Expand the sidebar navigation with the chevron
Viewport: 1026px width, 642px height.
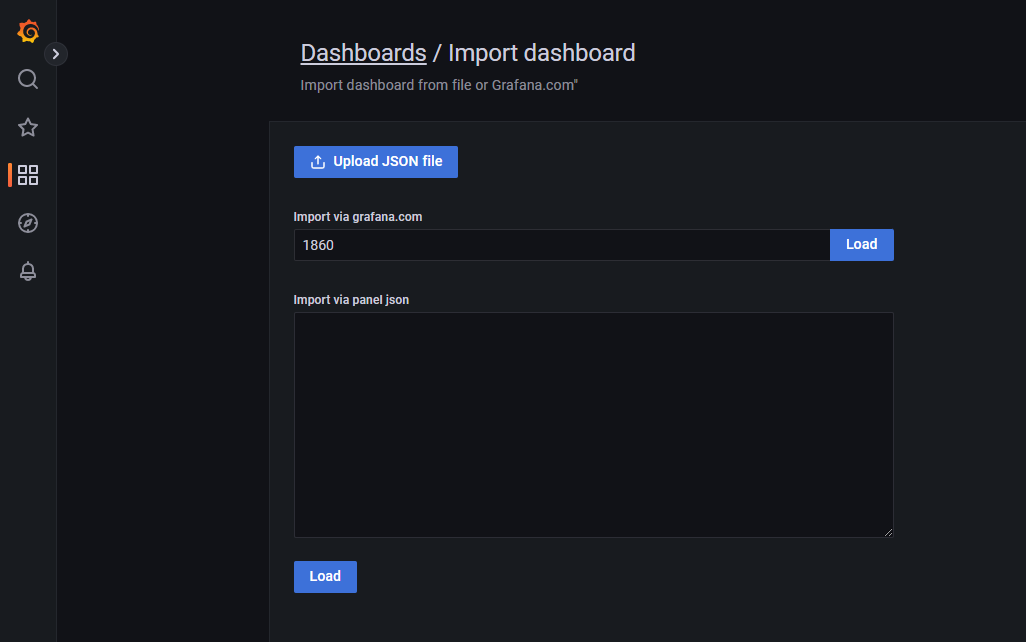click(x=56, y=54)
